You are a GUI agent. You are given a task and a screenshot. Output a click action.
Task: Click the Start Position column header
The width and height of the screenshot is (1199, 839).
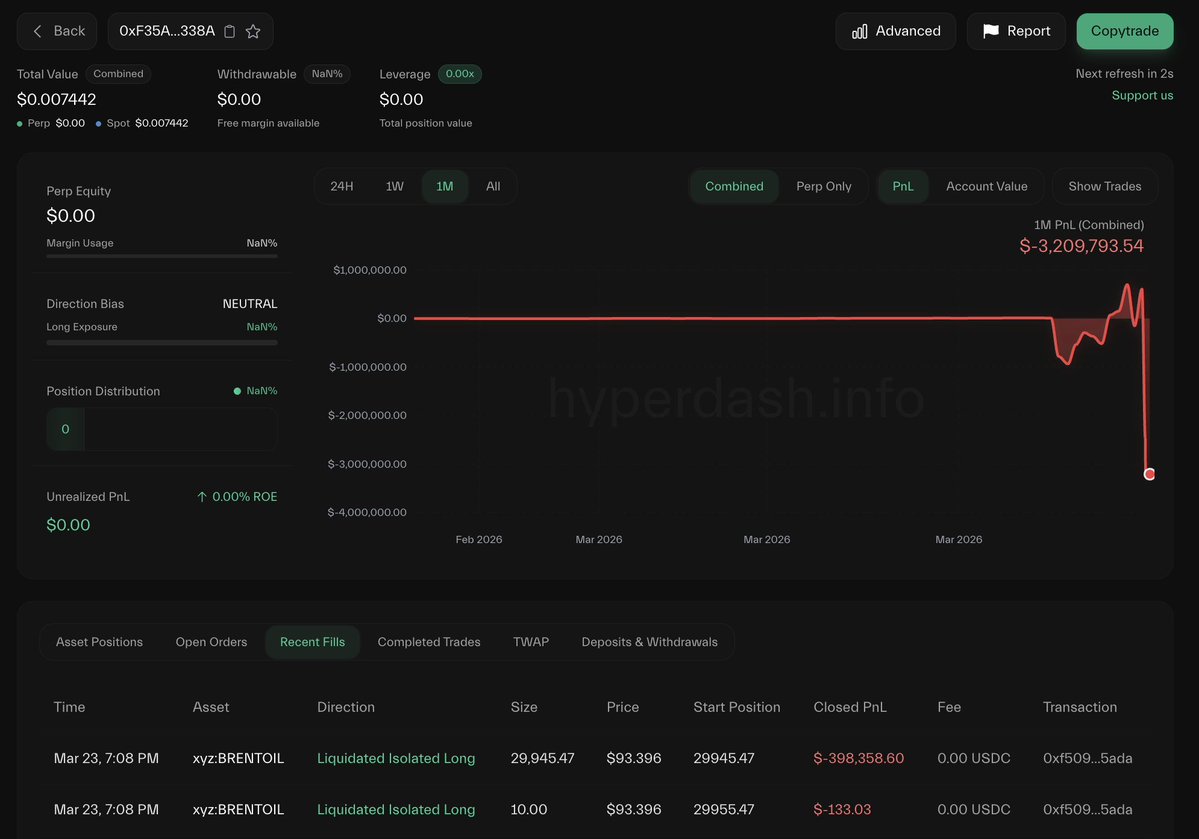tap(736, 707)
